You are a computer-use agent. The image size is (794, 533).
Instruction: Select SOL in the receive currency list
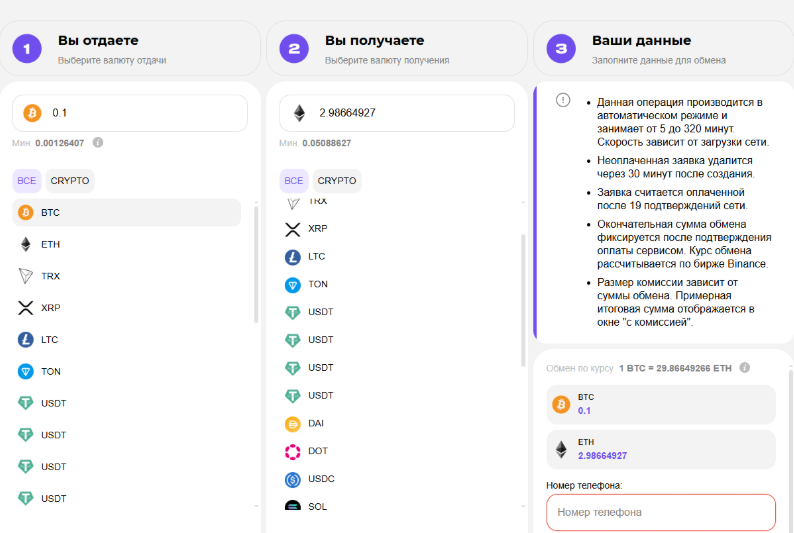point(317,506)
